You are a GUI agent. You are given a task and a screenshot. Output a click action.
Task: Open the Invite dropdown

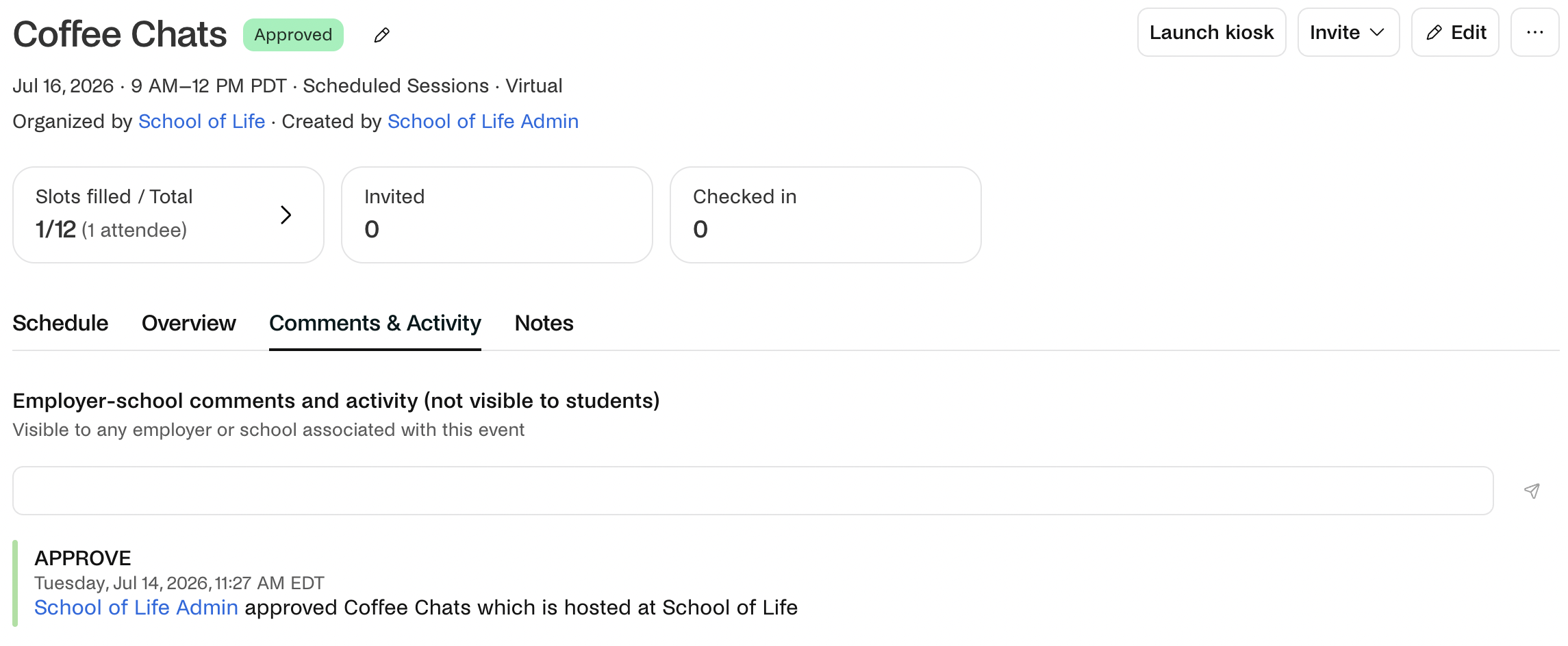[1348, 32]
